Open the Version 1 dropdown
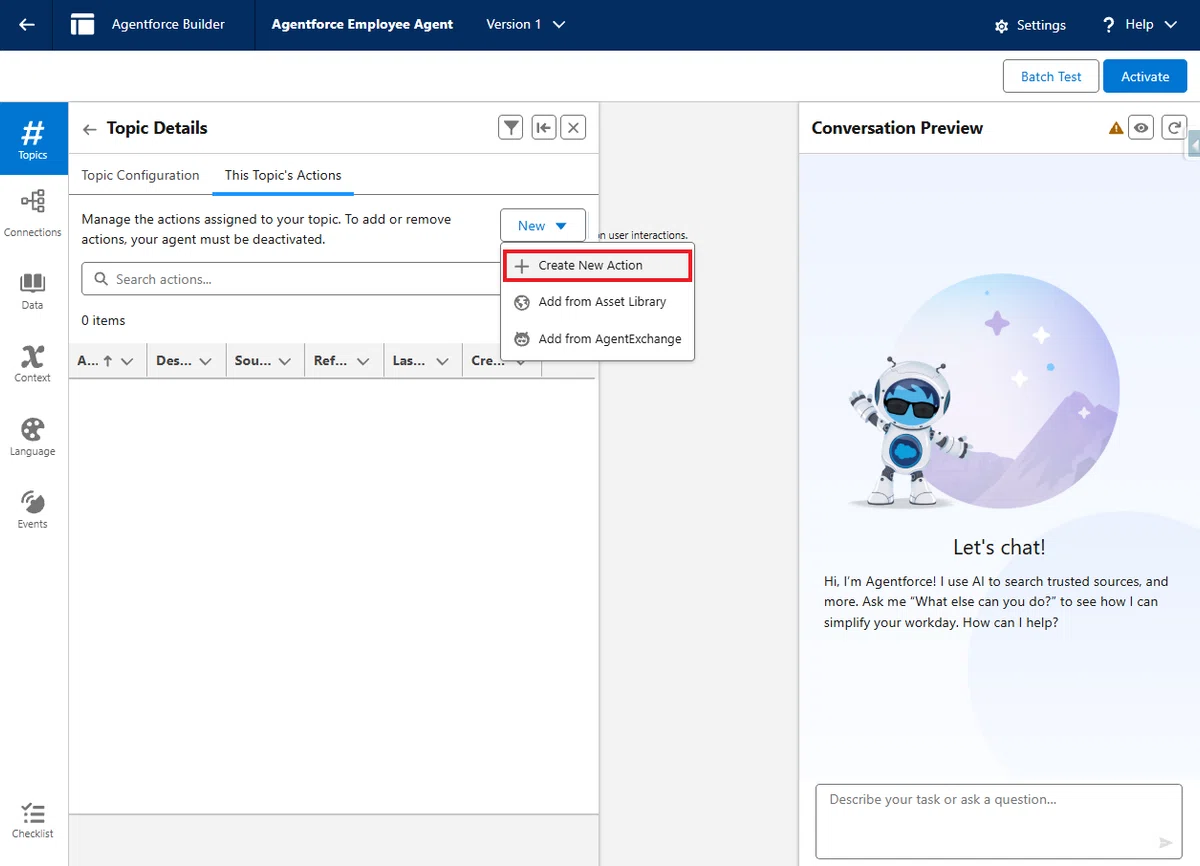This screenshot has height=866, width=1200. [x=526, y=24]
